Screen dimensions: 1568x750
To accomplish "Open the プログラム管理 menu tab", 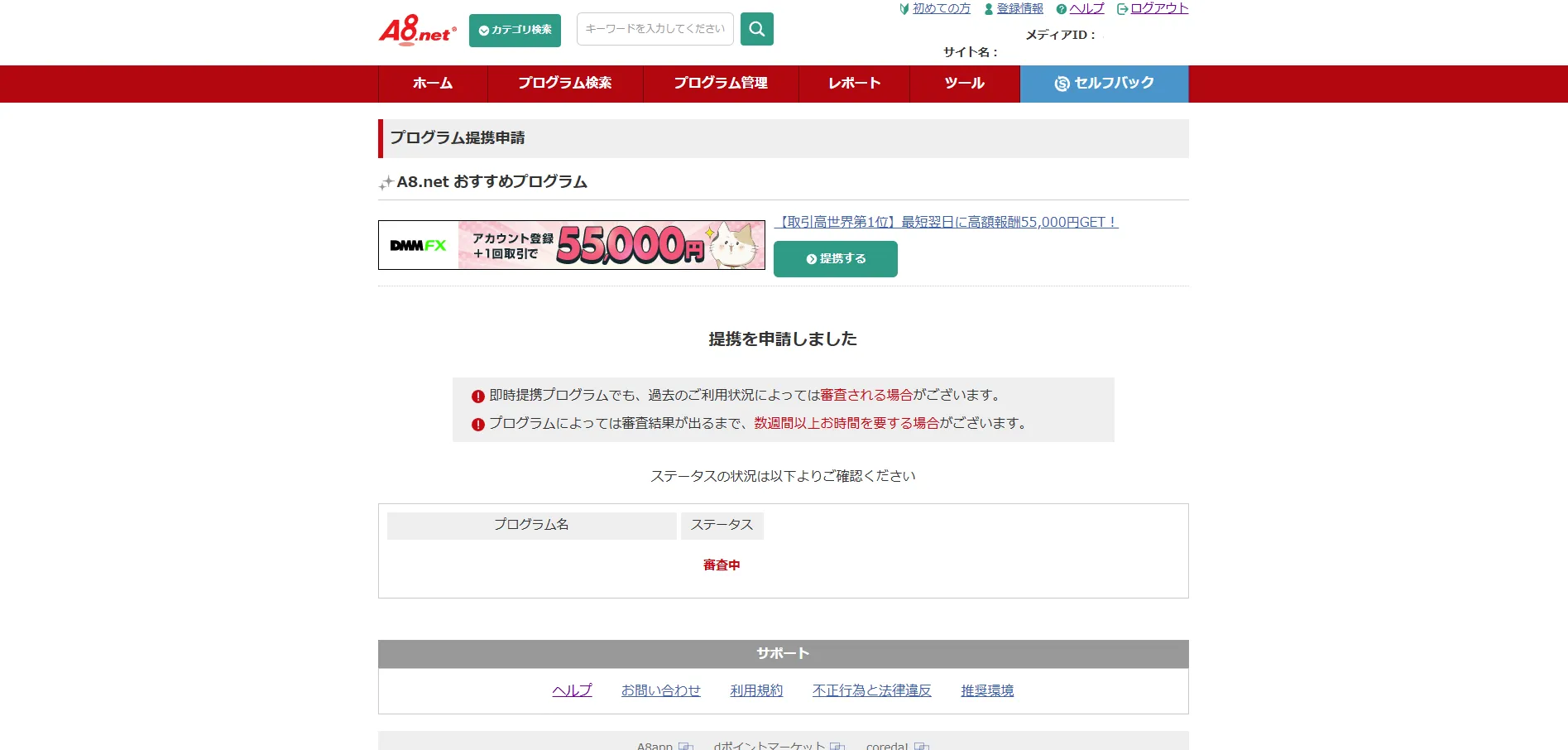I will (721, 84).
